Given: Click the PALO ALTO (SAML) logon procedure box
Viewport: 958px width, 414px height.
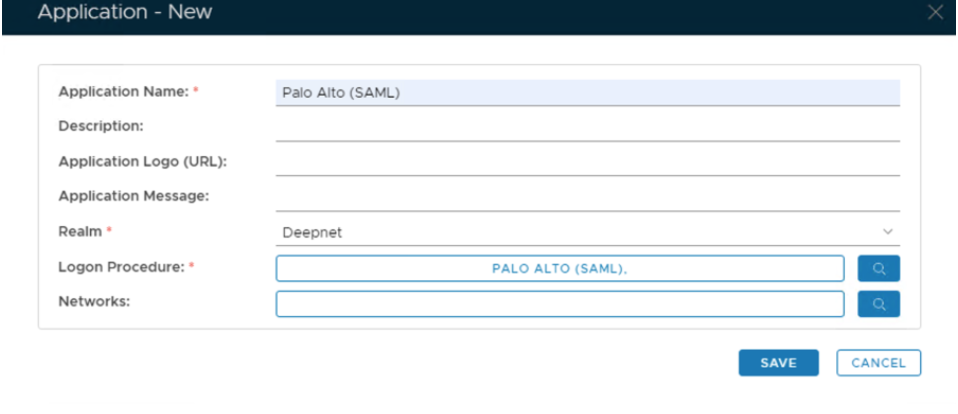Looking at the screenshot, I should (560, 268).
